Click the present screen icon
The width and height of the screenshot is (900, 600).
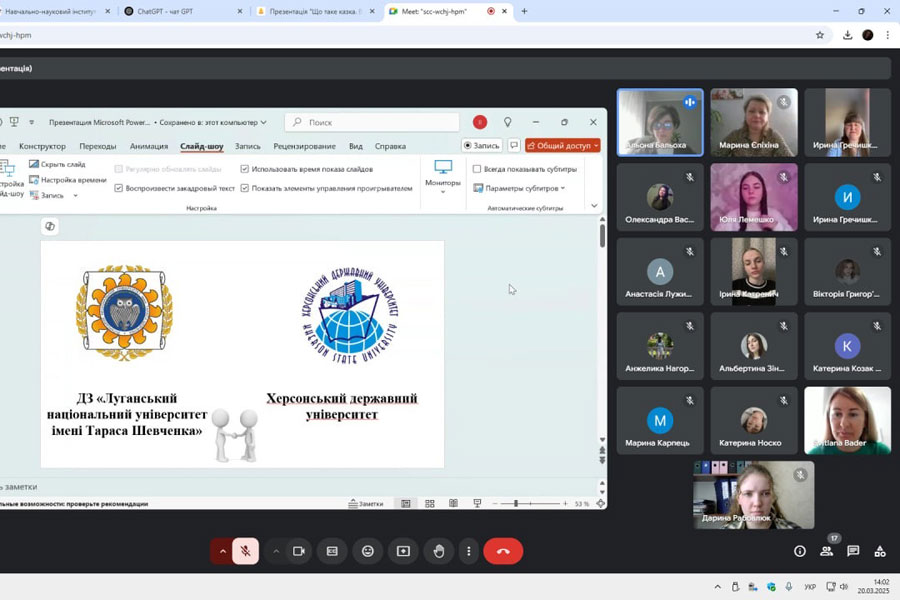tap(403, 551)
